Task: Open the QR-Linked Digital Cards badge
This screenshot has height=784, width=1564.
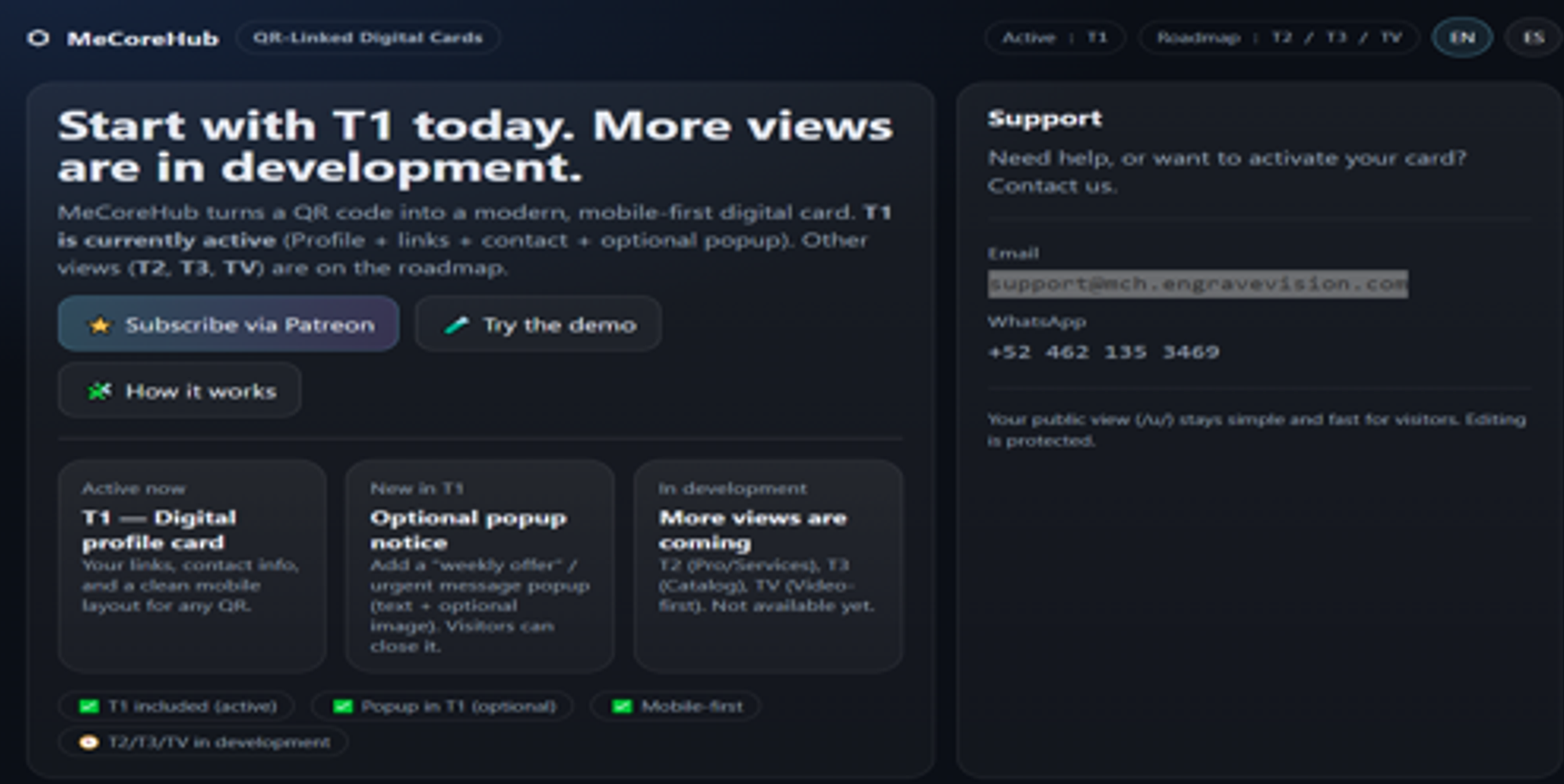Action: 372,36
